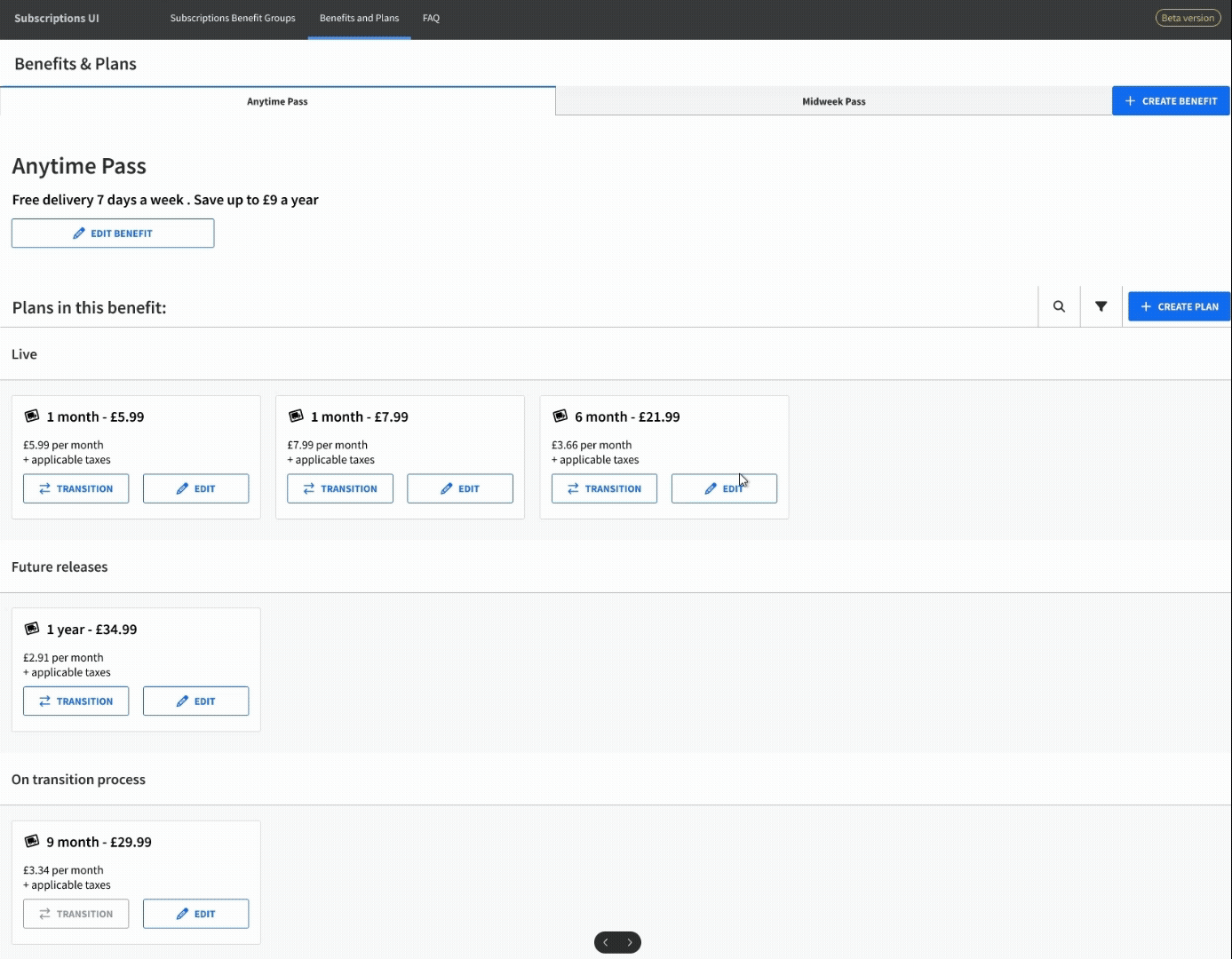Click the Create Benefit button

coord(1171,100)
